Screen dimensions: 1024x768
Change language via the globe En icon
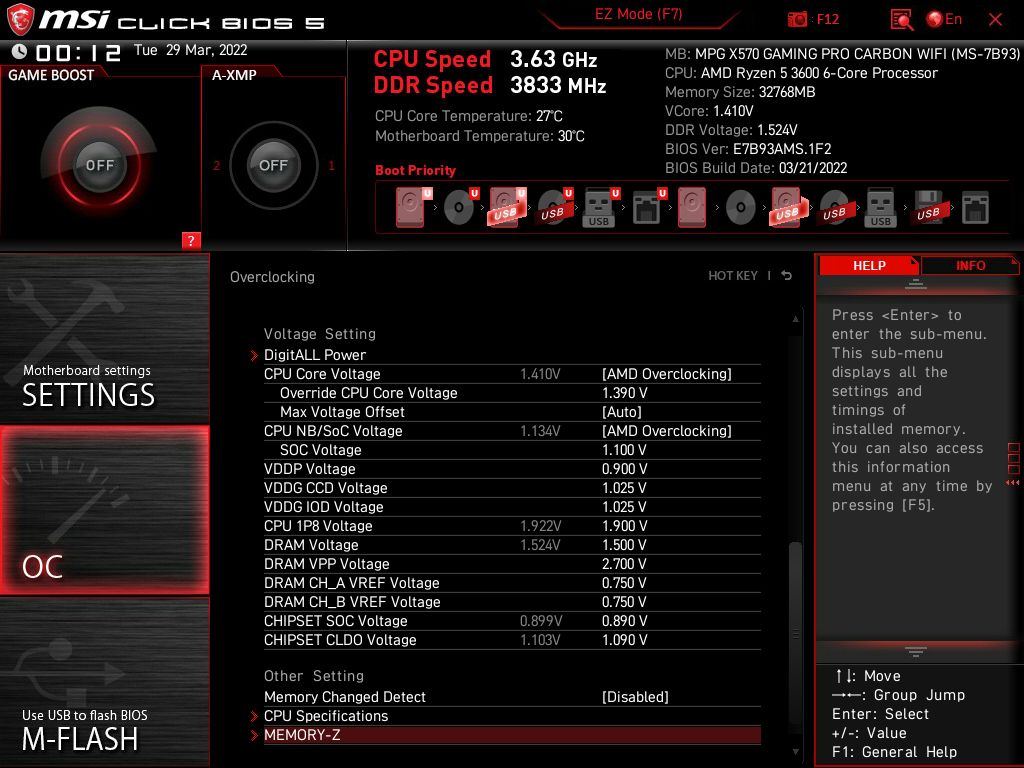pos(944,19)
